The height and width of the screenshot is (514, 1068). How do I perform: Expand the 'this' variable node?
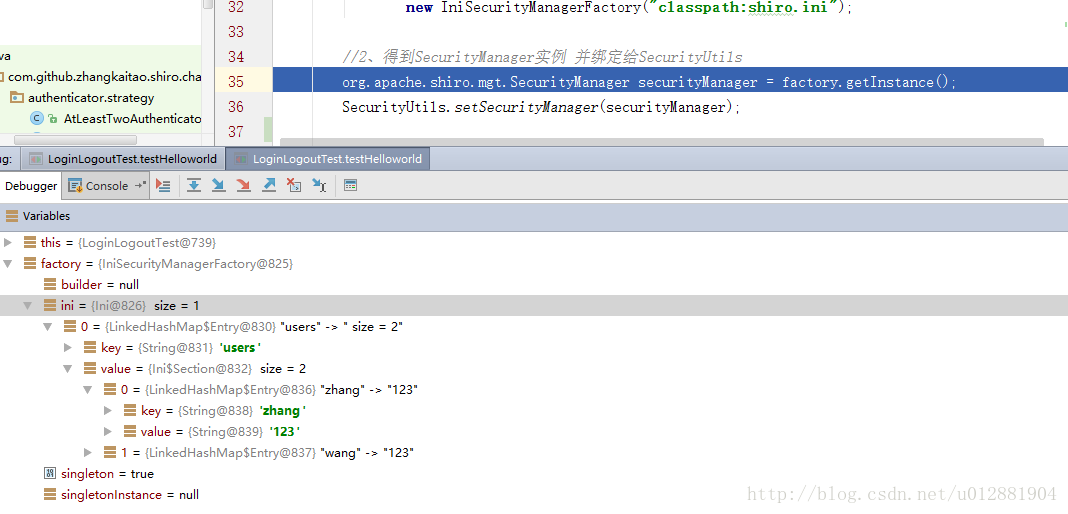coord(7,242)
